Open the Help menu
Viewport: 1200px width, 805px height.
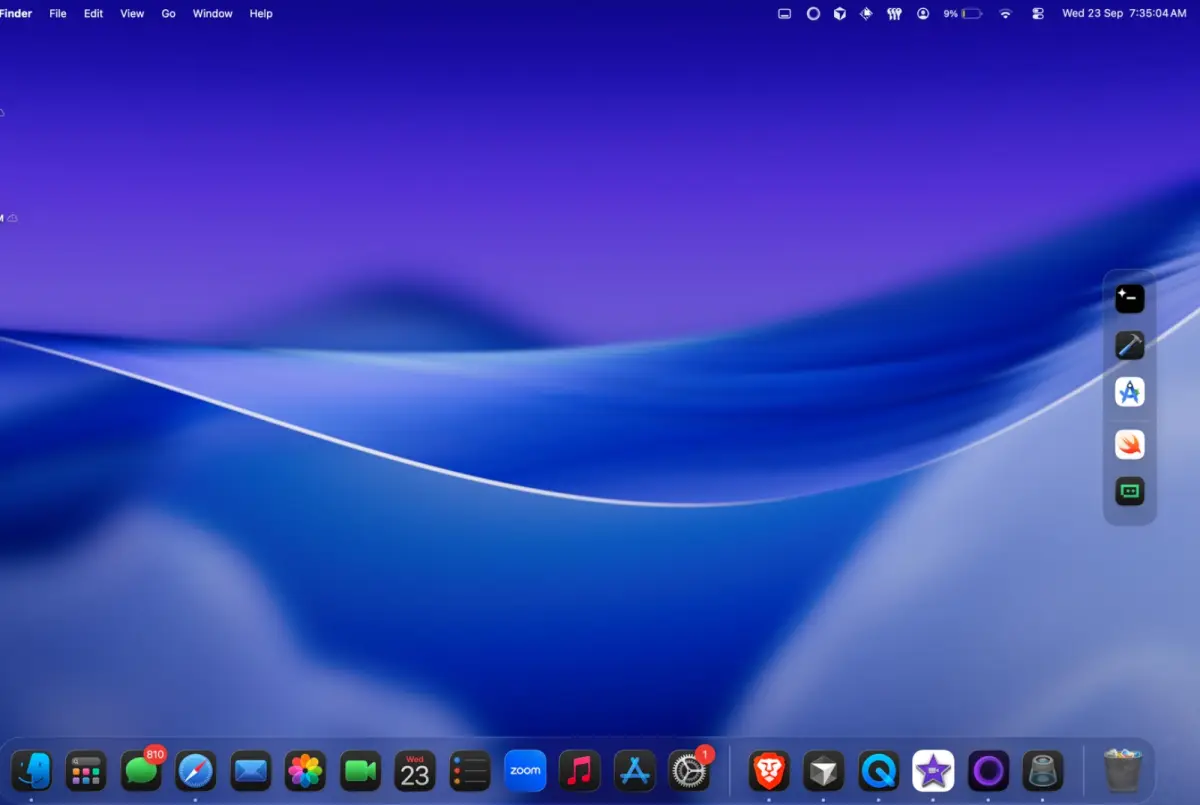tap(261, 14)
